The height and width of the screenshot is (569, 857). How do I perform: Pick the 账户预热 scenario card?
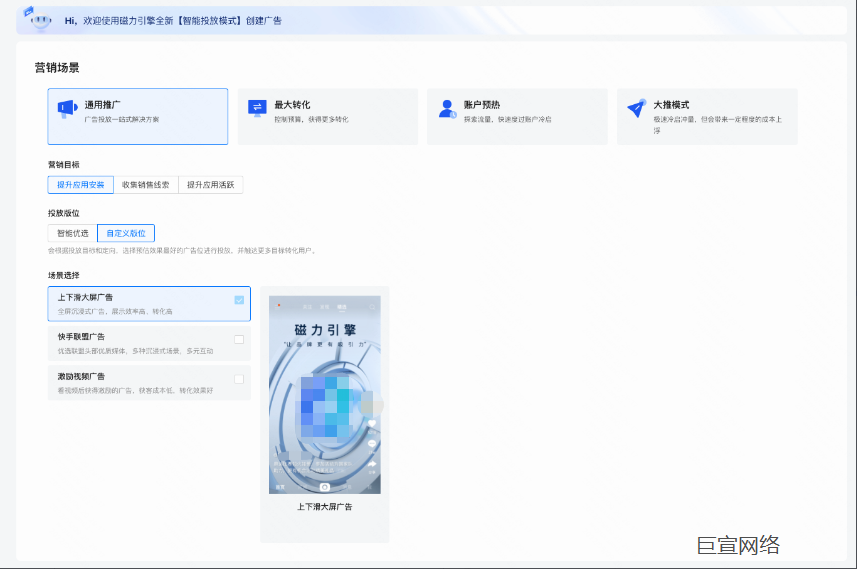517,116
